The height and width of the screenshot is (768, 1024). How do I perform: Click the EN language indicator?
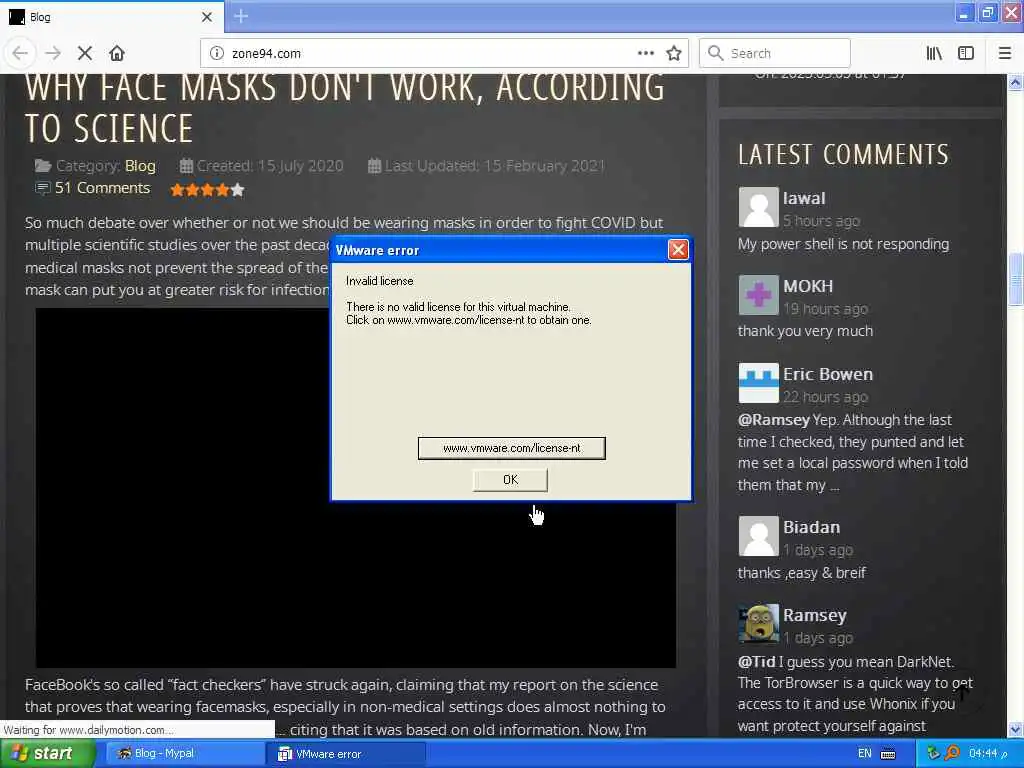tap(865, 754)
